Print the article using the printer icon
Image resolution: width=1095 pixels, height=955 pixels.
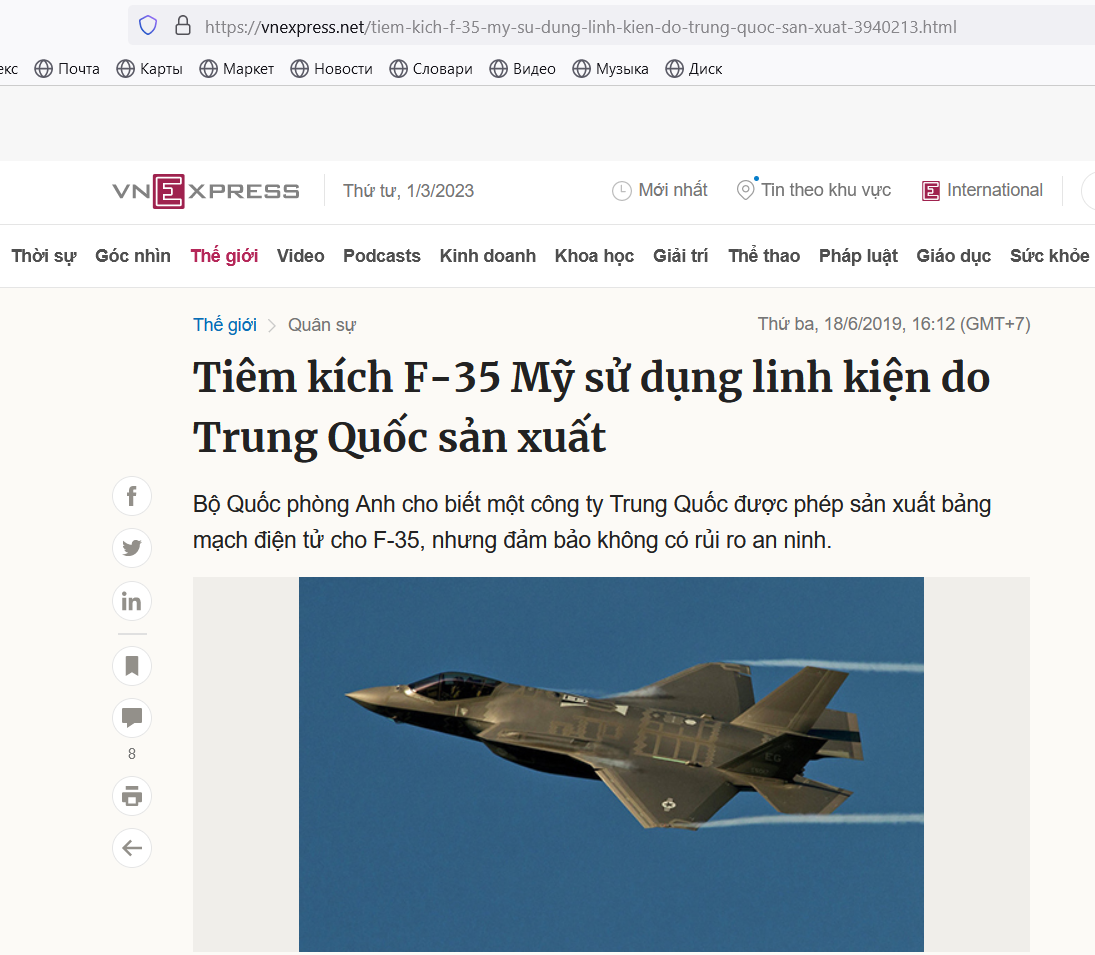pos(131,796)
